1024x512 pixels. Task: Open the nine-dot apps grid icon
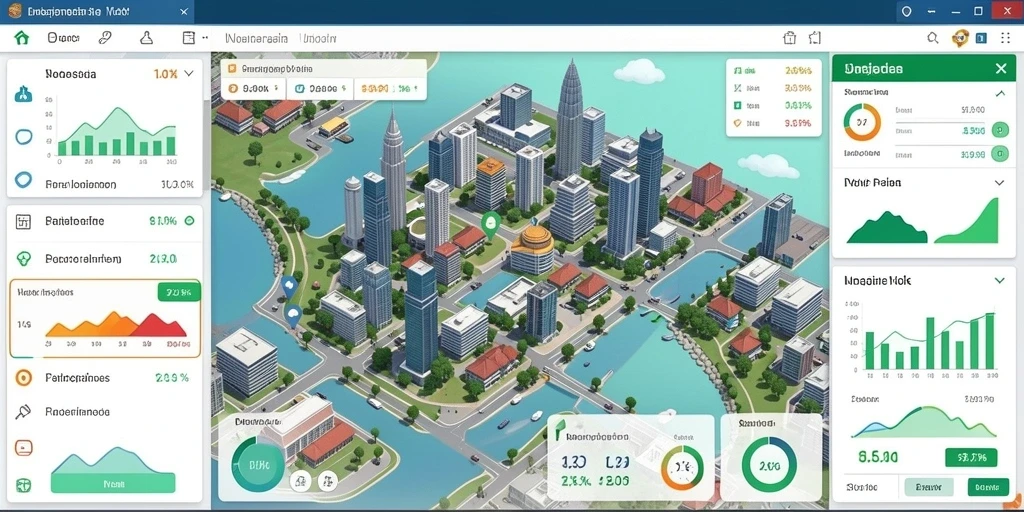pos(1005,38)
